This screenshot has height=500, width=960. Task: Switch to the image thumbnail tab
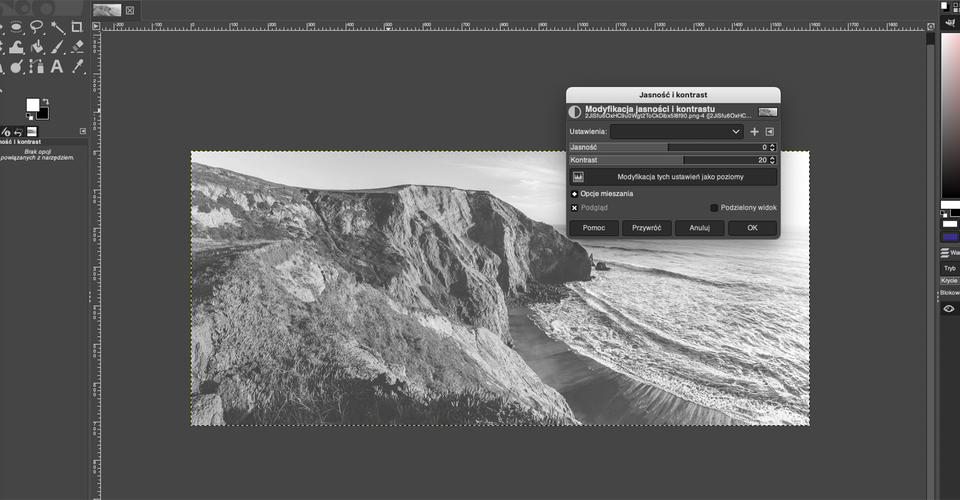coord(107,10)
